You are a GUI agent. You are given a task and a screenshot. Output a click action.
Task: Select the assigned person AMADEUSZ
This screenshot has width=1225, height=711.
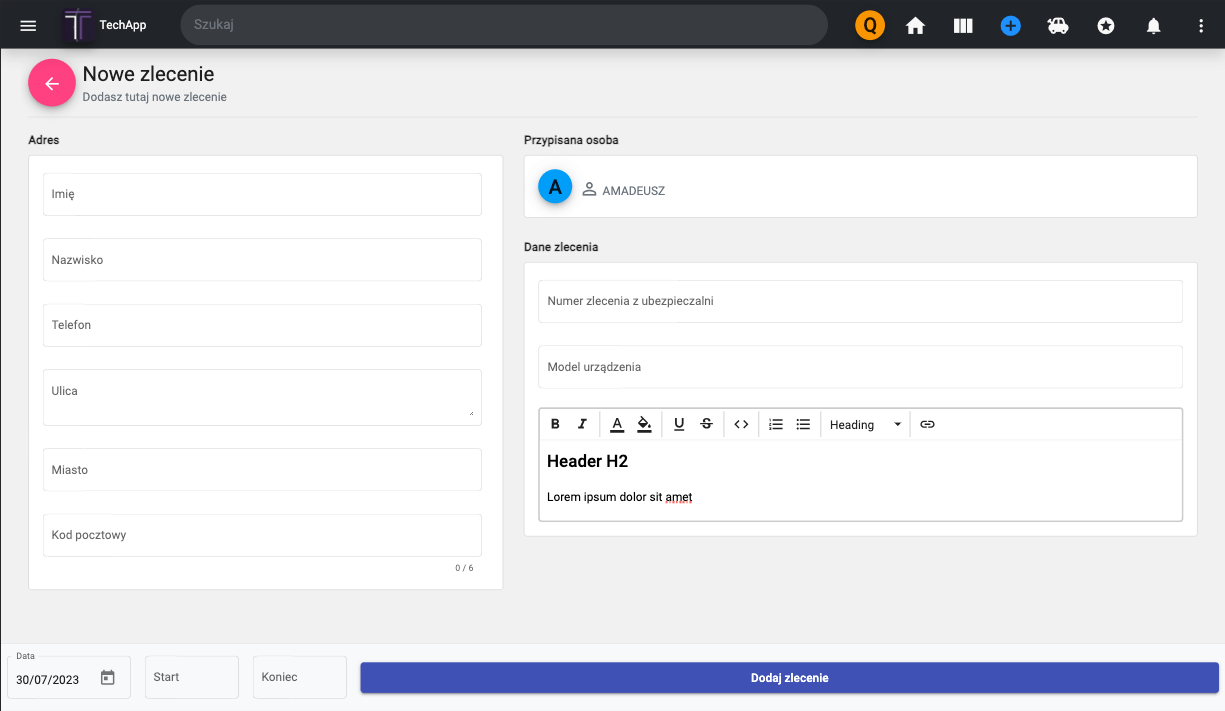click(623, 190)
